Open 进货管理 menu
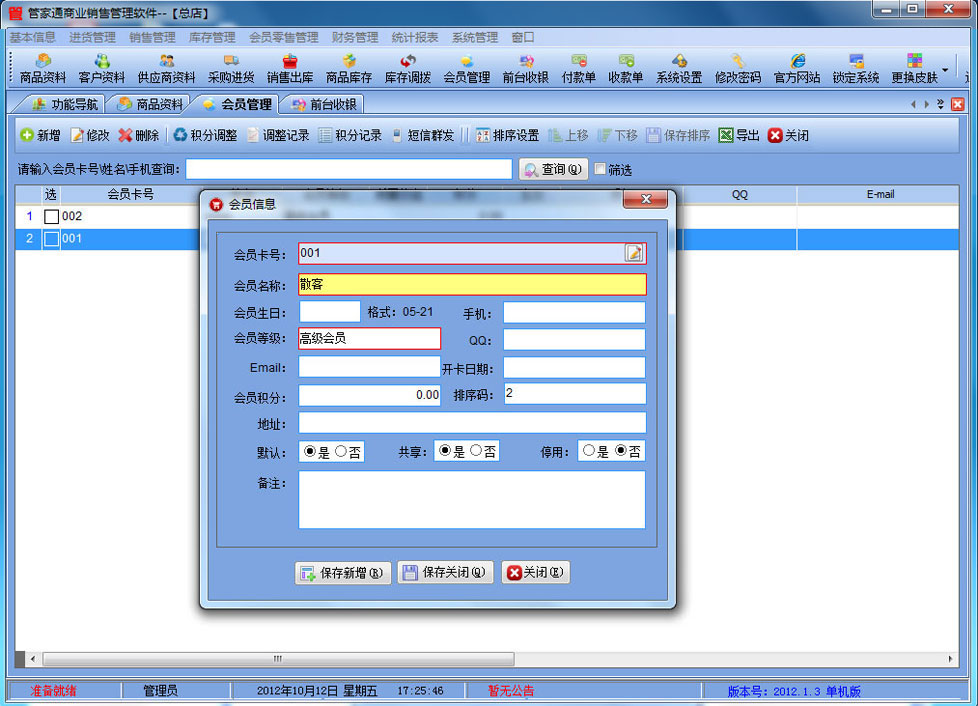 pos(92,37)
